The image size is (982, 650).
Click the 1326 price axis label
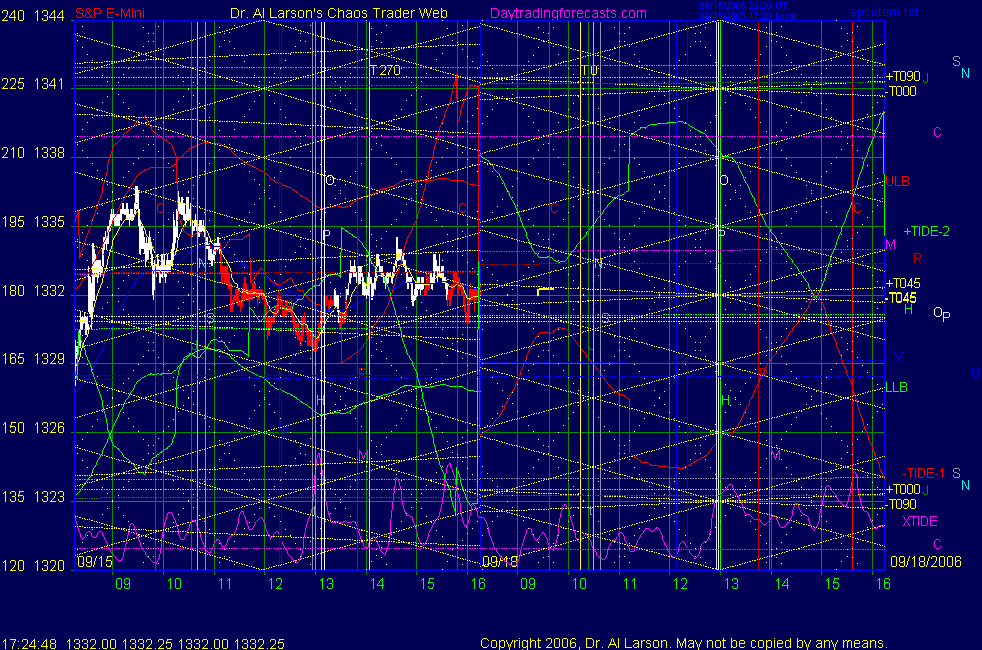coord(49,428)
